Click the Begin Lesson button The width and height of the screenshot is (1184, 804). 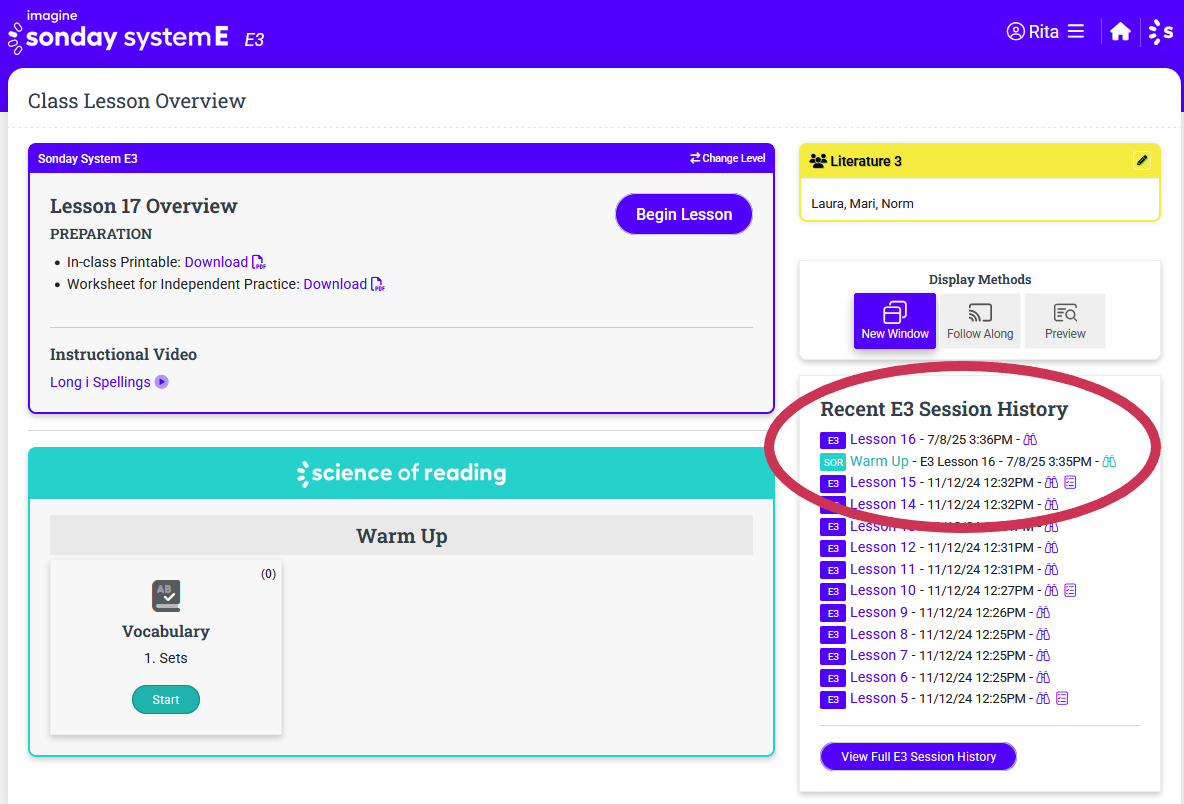tap(683, 214)
